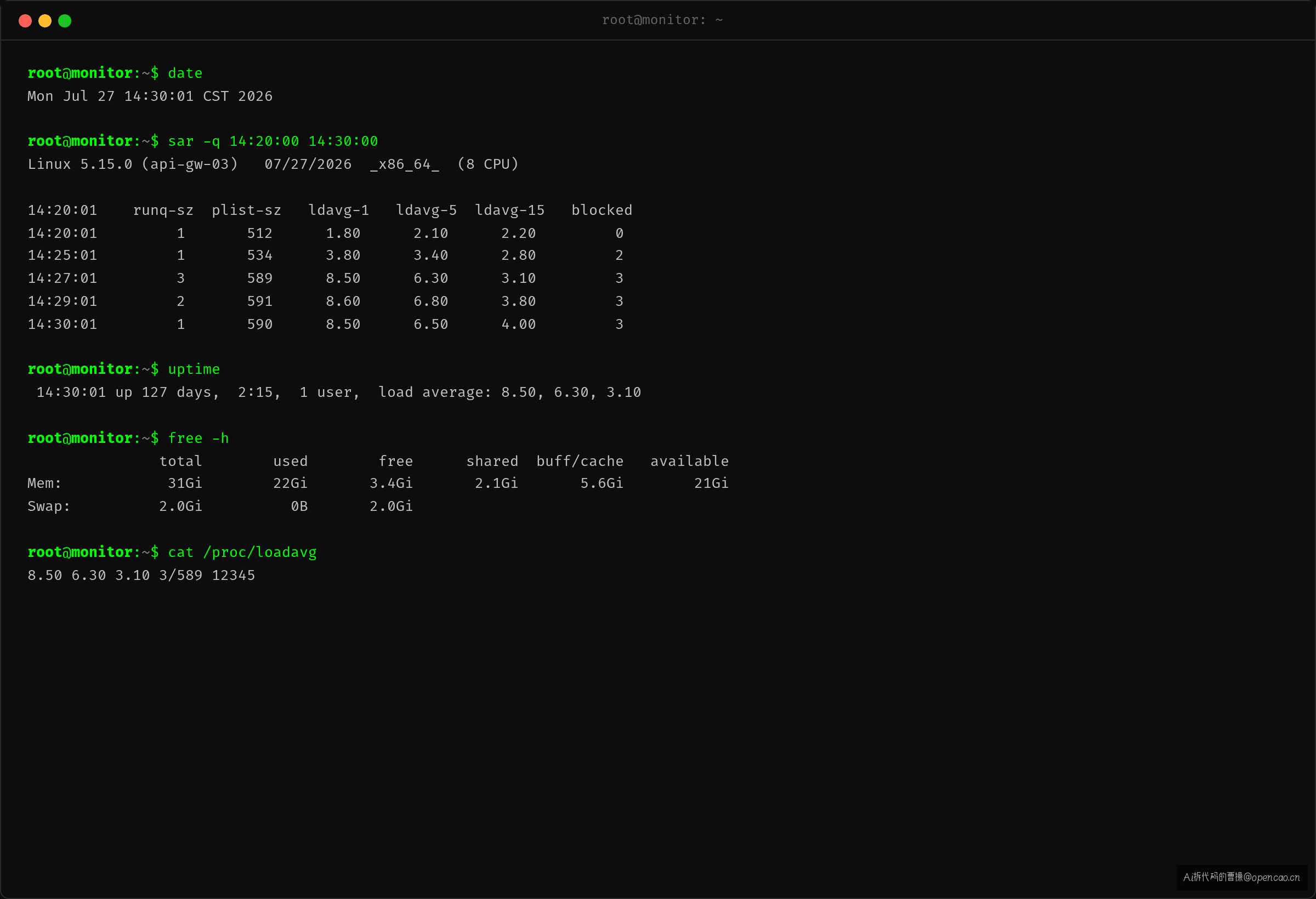This screenshot has height=899, width=1316.
Task: Click the plist-sz column header
Action: point(246,210)
